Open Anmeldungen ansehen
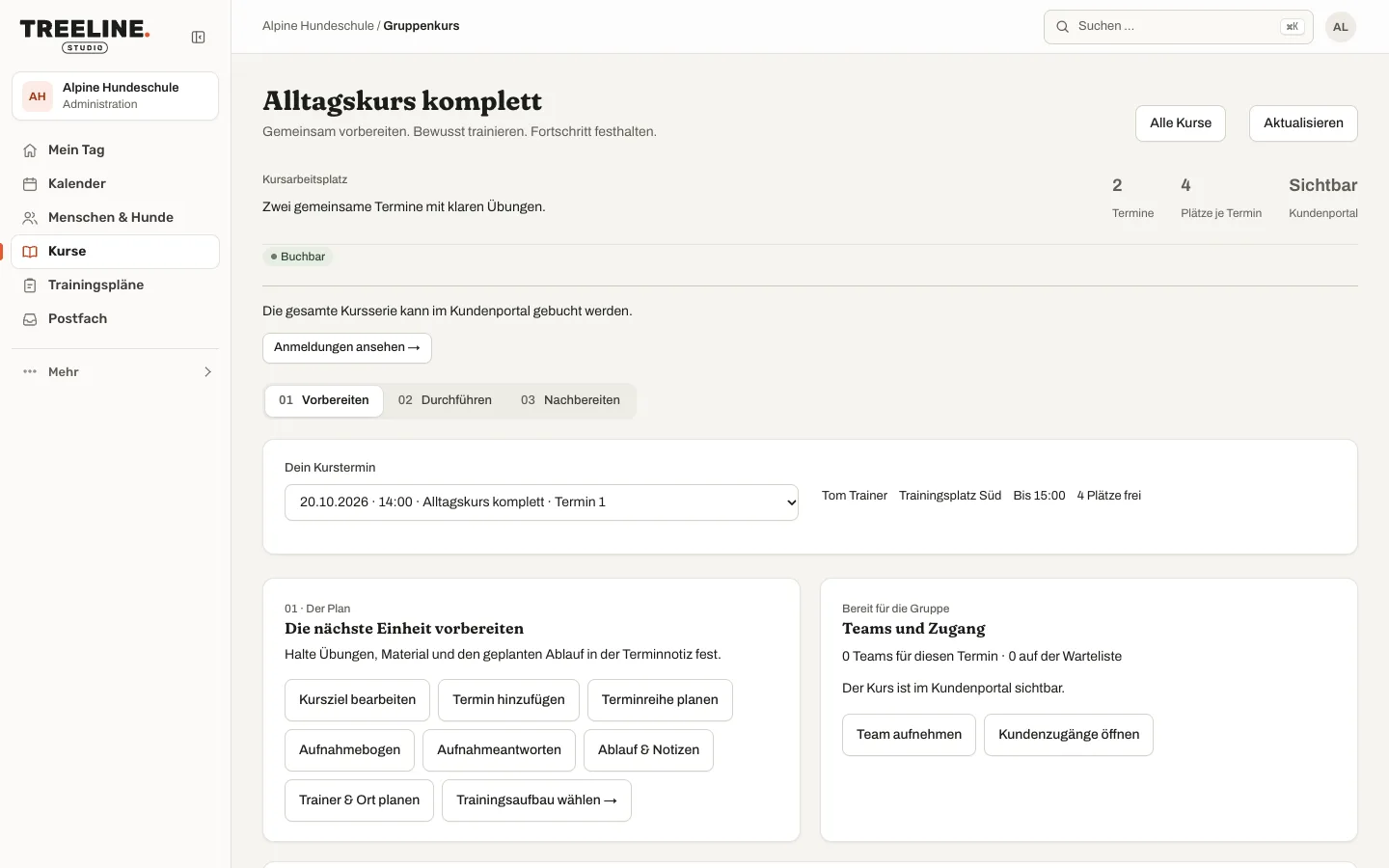Screen dimensions: 1389x868 (x=347, y=348)
